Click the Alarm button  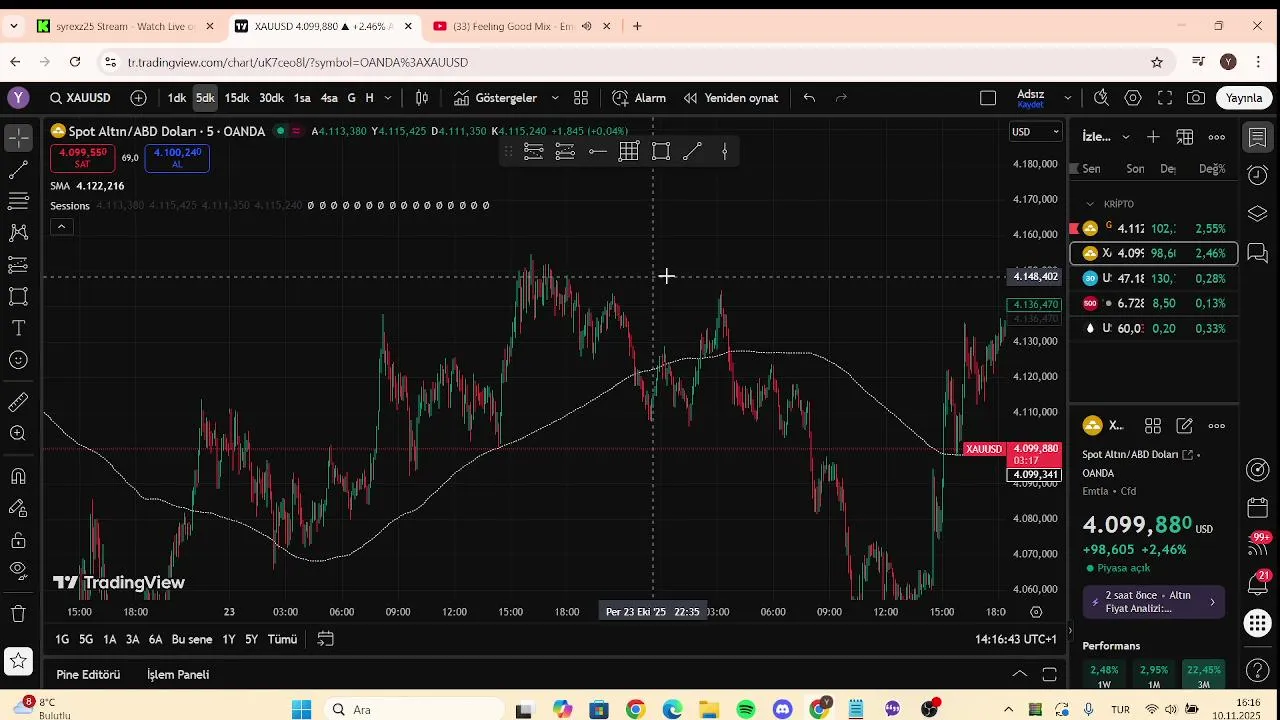pyautogui.click(x=639, y=98)
